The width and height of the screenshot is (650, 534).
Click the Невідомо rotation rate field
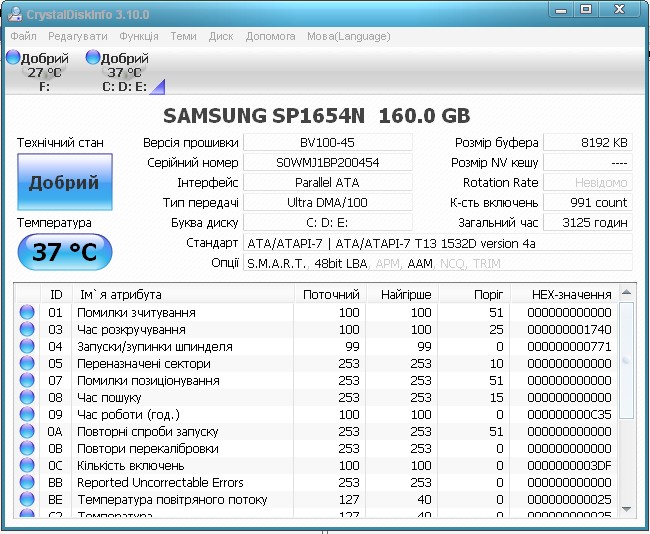[x=588, y=182]
